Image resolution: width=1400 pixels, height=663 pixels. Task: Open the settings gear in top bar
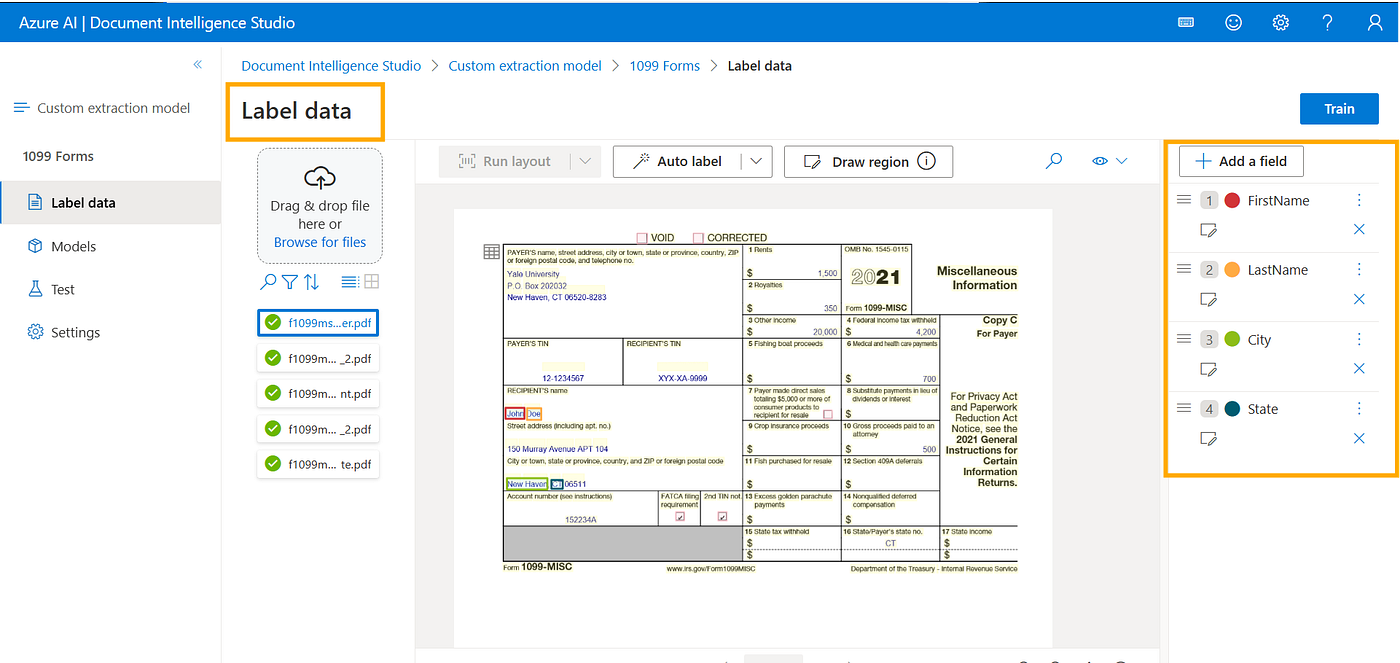click(x=1280, y=22)
